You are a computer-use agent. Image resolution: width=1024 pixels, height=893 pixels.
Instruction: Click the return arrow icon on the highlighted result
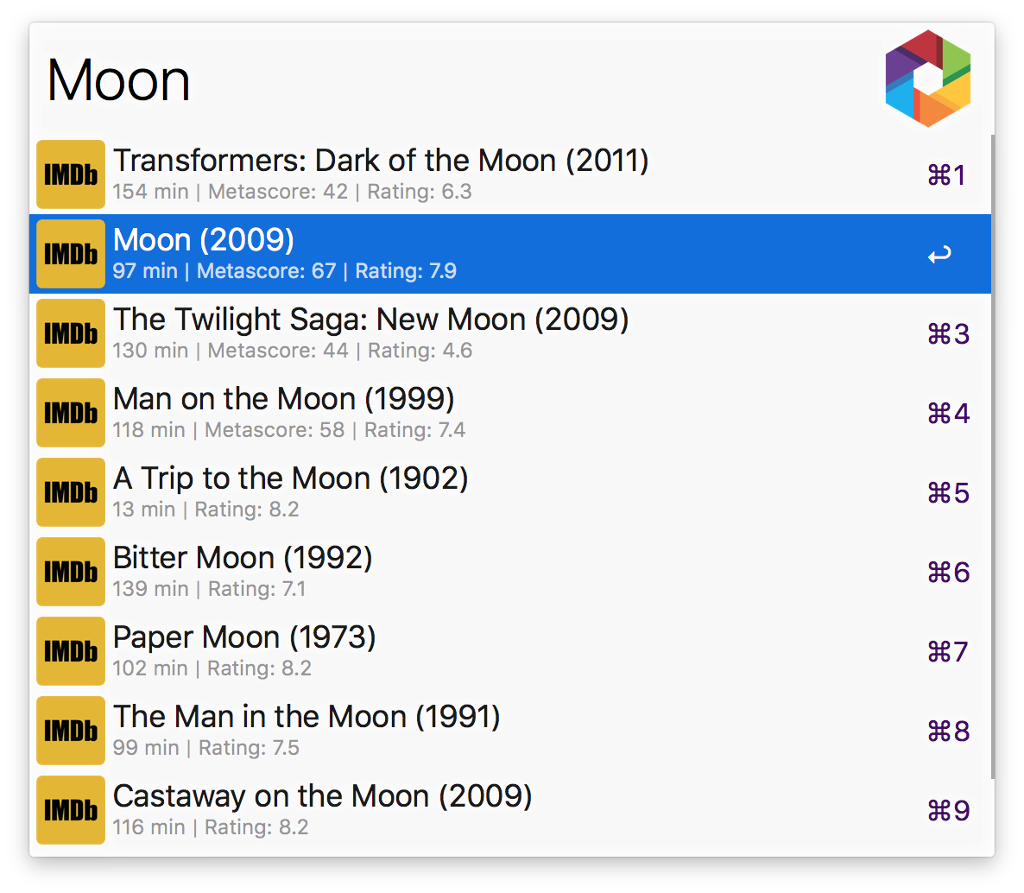tap(938, 255)
